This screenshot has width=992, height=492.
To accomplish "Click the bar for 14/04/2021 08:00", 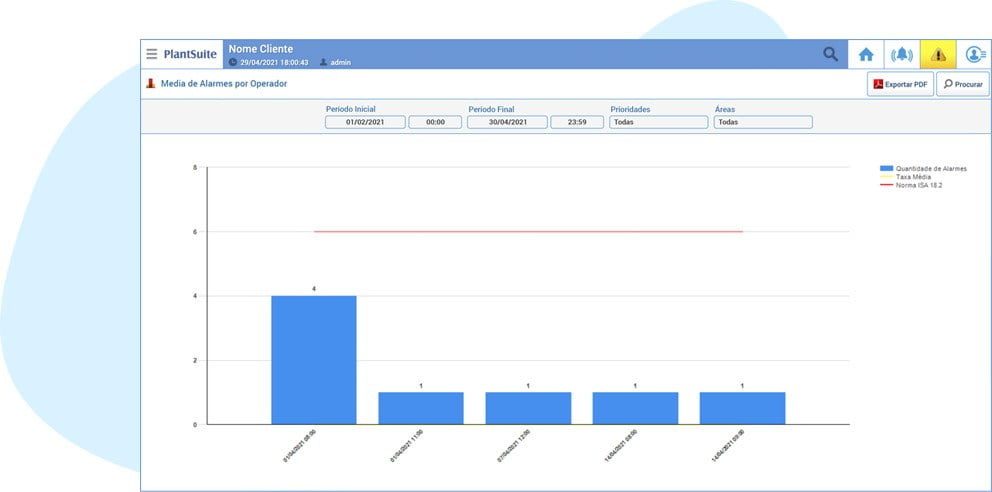I will (635, 409).
